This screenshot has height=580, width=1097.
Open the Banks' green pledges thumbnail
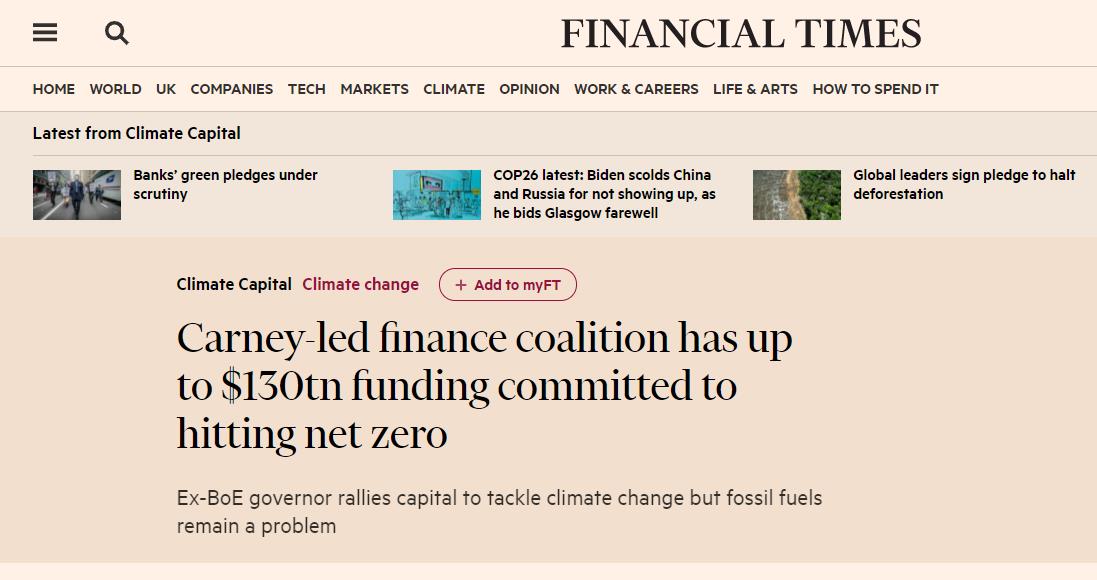(x=77, y=194)
